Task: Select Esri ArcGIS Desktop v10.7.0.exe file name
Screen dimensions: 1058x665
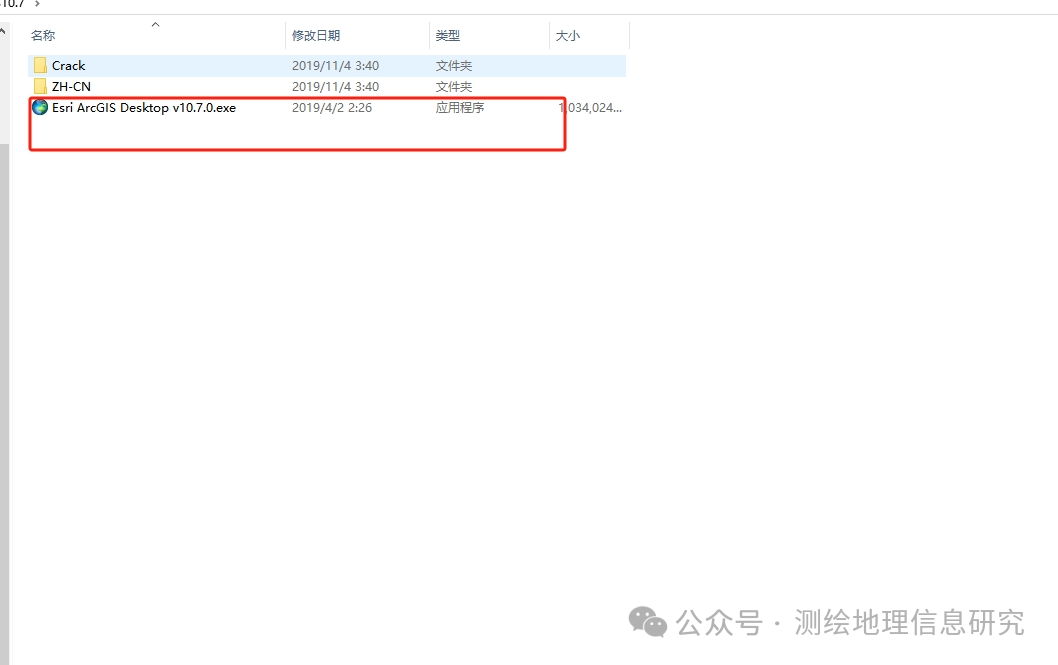Action: click(x=144, y=108)
